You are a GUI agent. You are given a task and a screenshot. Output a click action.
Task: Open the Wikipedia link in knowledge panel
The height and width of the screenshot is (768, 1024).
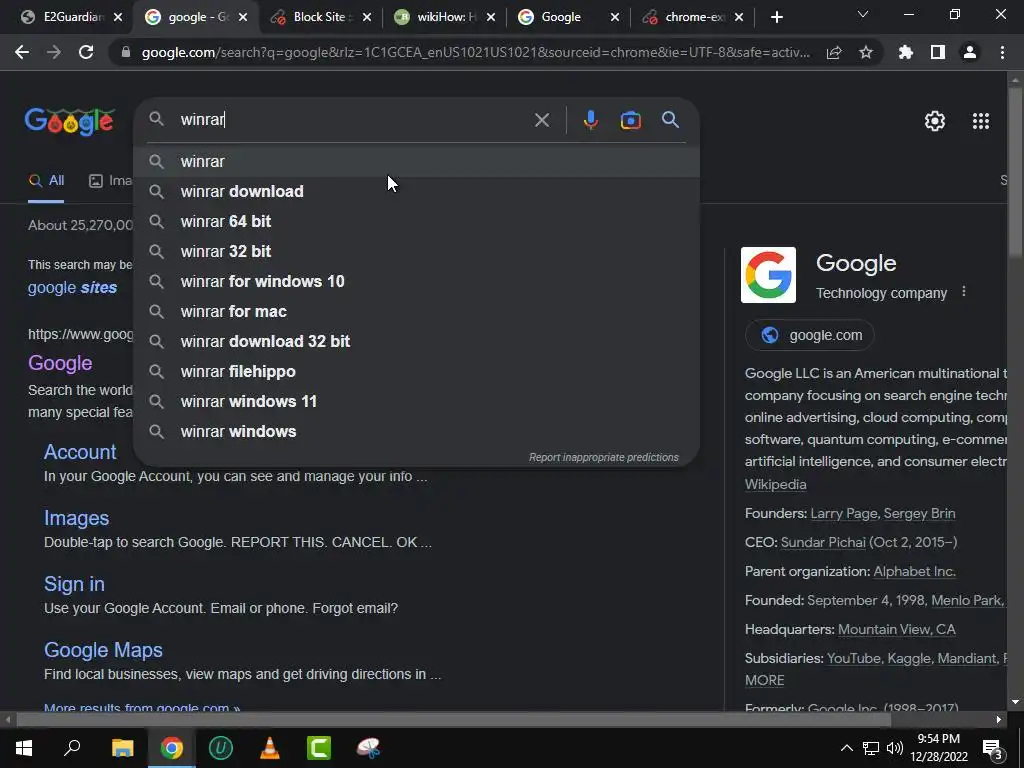click(775, 485)
